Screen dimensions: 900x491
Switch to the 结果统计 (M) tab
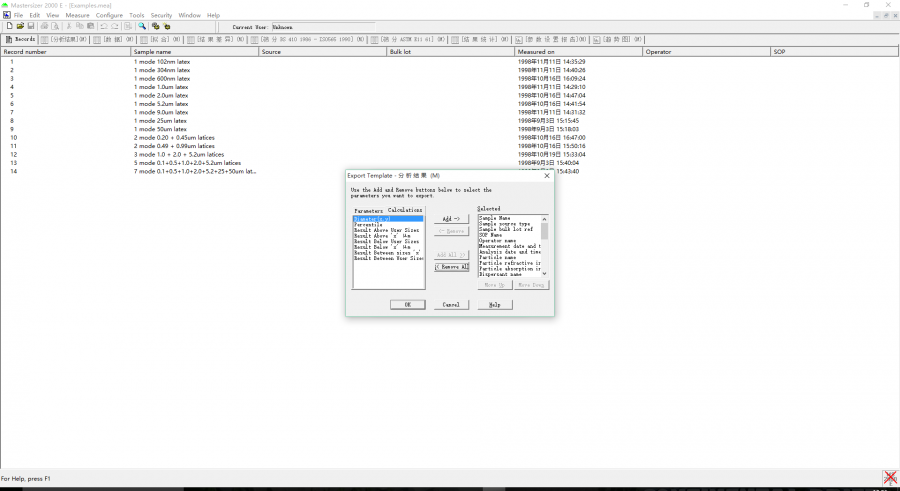coord(480,40)
